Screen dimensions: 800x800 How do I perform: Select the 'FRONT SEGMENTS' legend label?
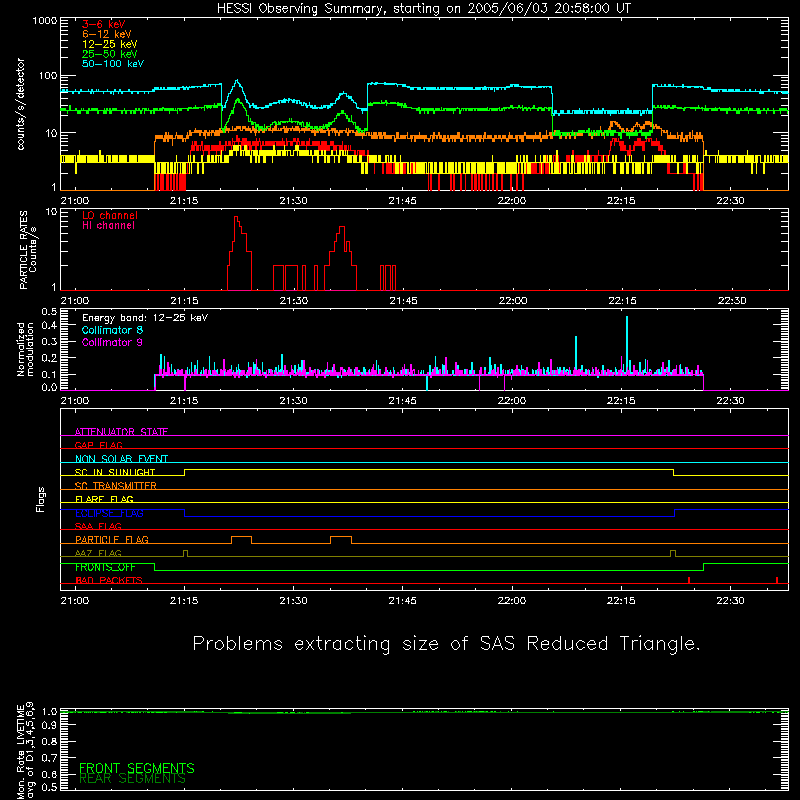point(137,768)
